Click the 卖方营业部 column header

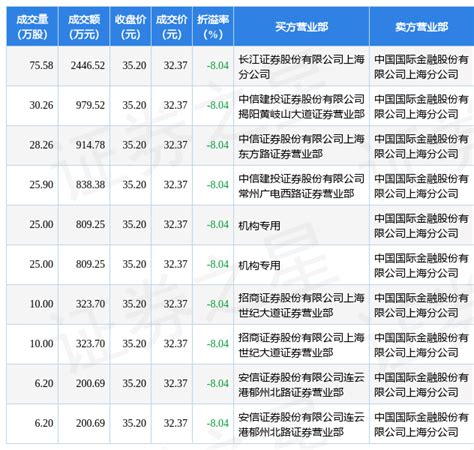(x=422, y=27)
